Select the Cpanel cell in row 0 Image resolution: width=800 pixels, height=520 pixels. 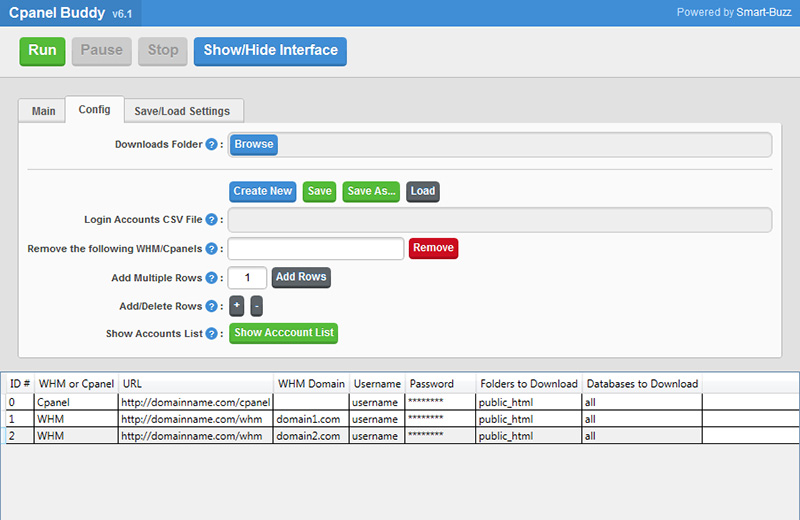point(76,402)
